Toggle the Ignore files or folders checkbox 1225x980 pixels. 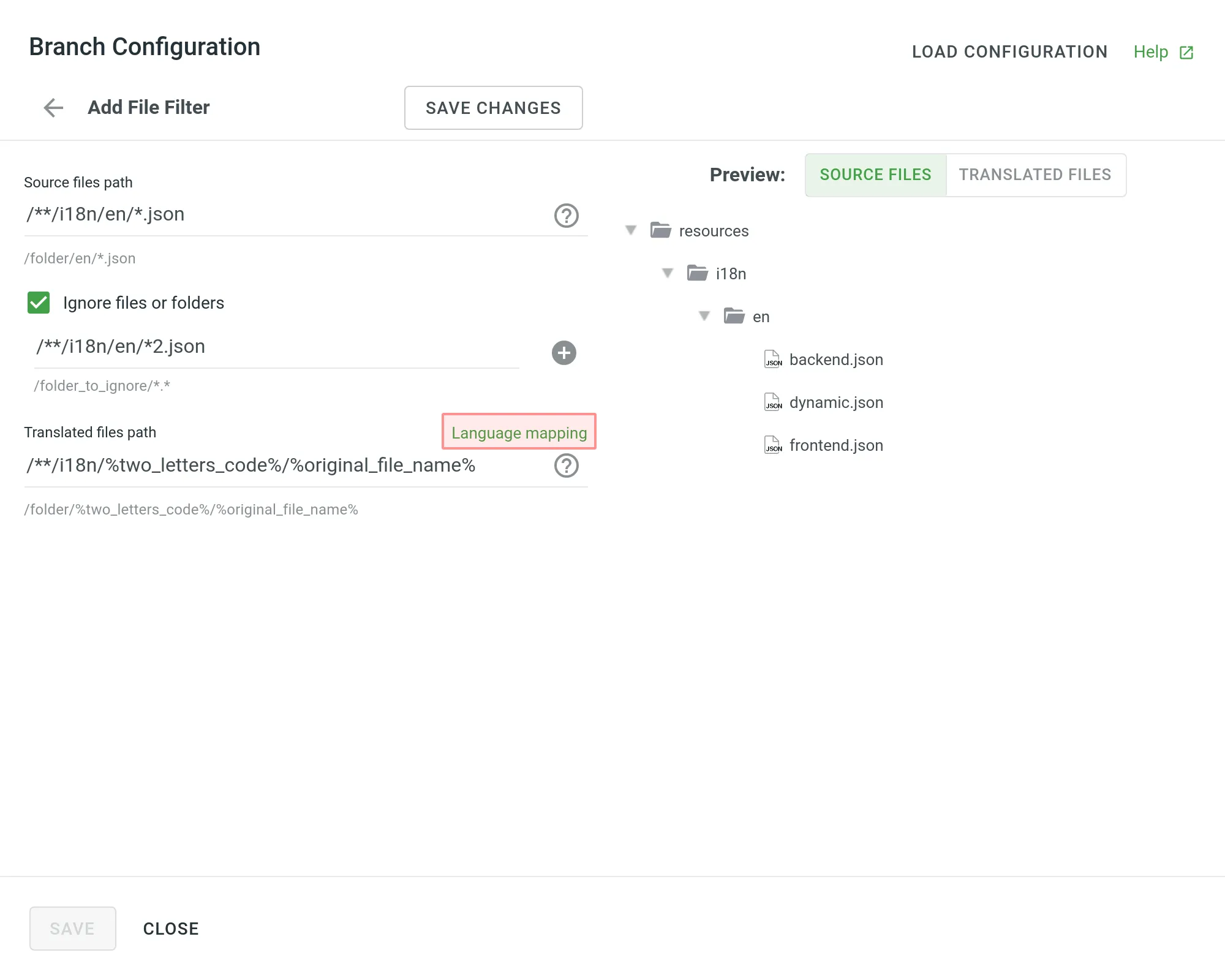pos(38,302)
